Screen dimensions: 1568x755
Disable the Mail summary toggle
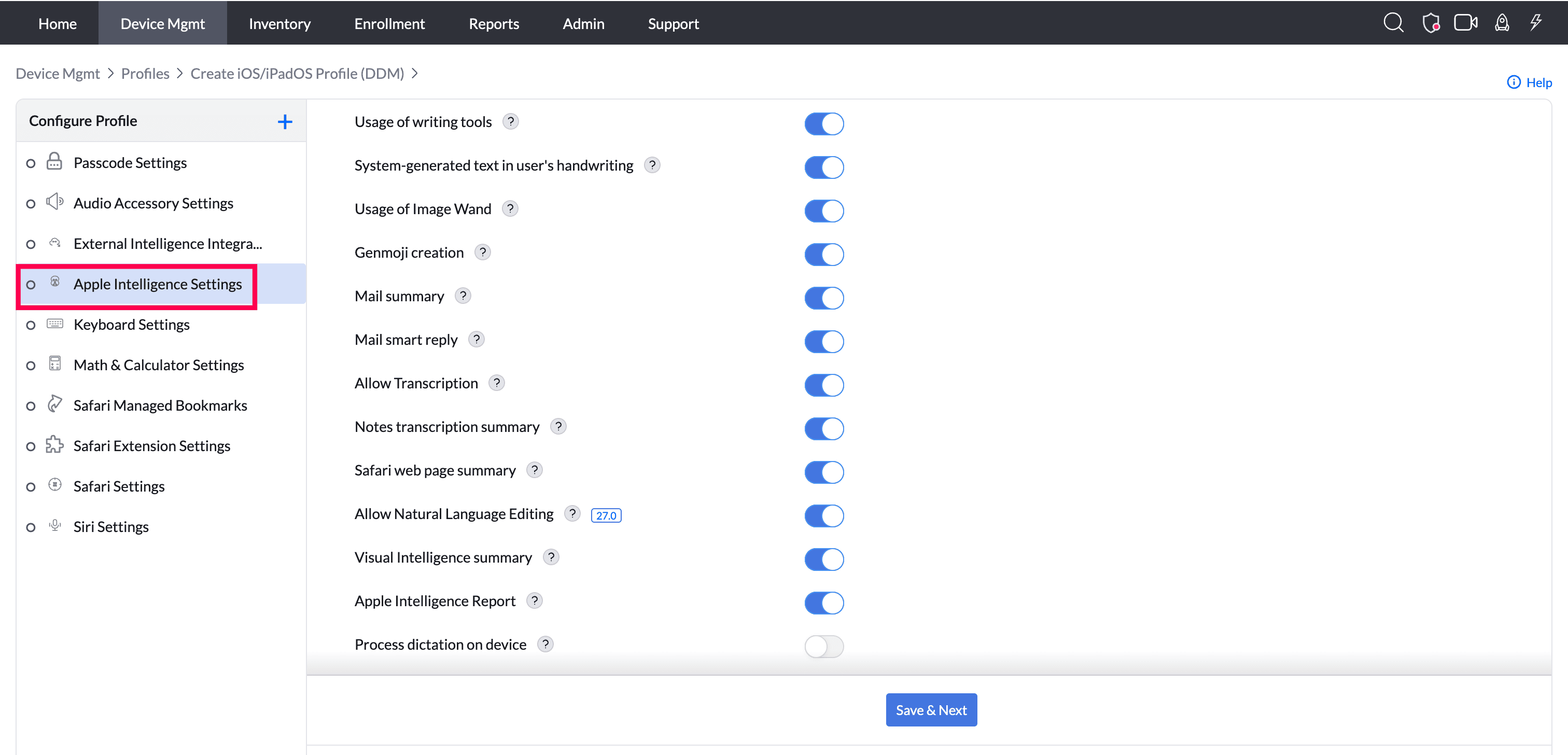click(x=824, y=298)
